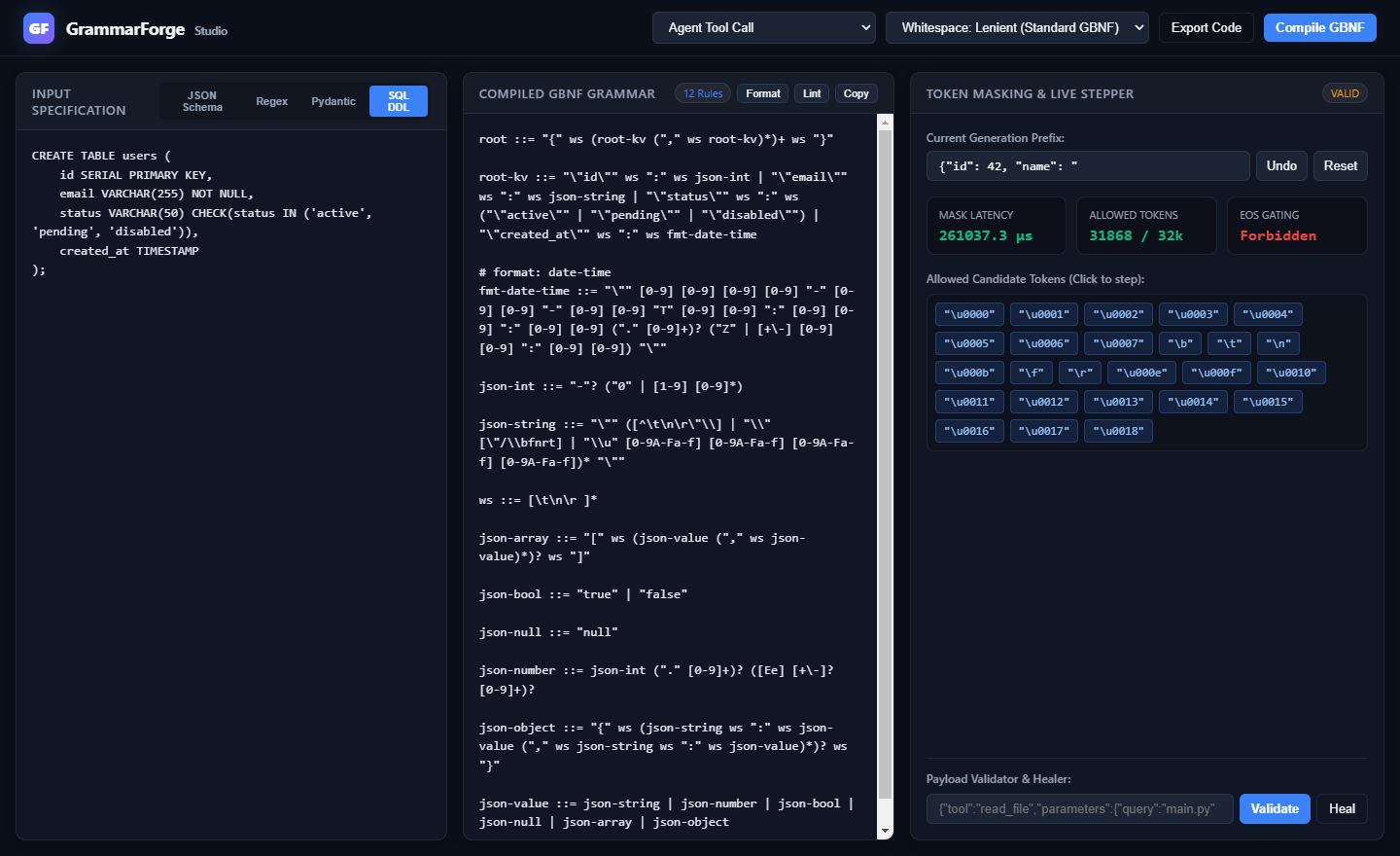Click the Current Generation Prefix field
Image resolution: width=1400 pixels, height=856 pixels.
coord(1088,166)
